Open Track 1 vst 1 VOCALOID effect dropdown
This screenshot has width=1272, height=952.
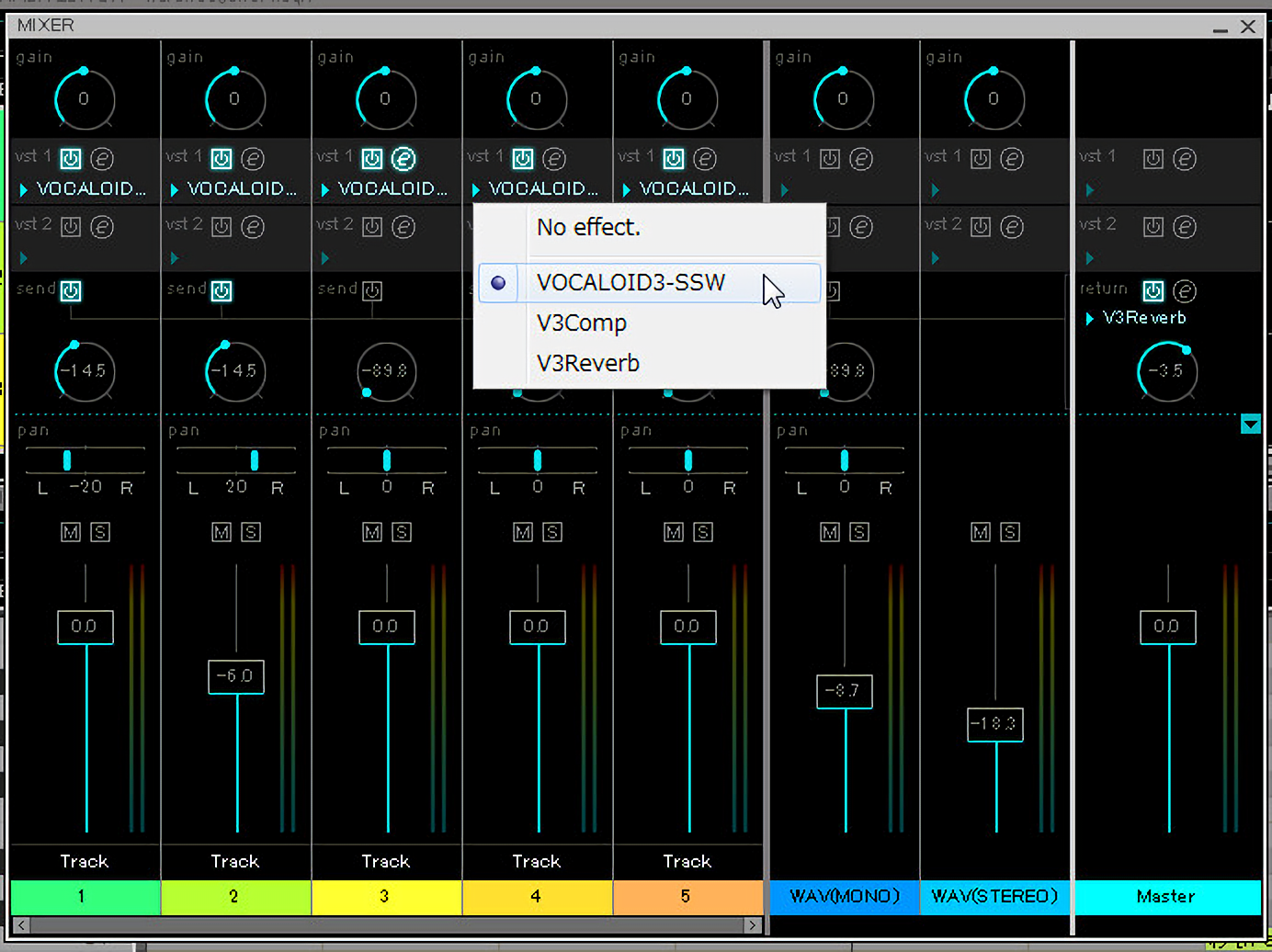coord(83,189)
